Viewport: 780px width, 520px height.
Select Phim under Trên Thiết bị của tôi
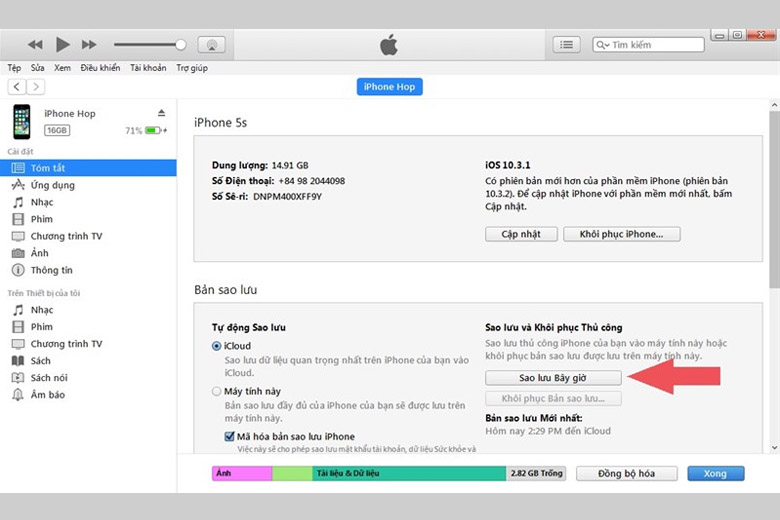click(88, 327)
